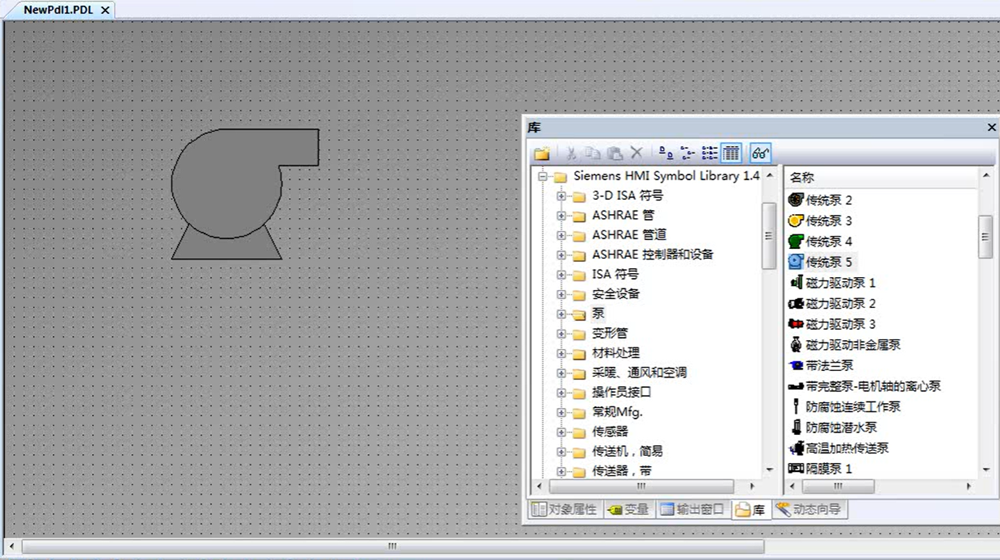The width and height of the screenshot is (1000, 560).
Task: Toggle the preview glasses icon
Action: (x=761, y=153)
